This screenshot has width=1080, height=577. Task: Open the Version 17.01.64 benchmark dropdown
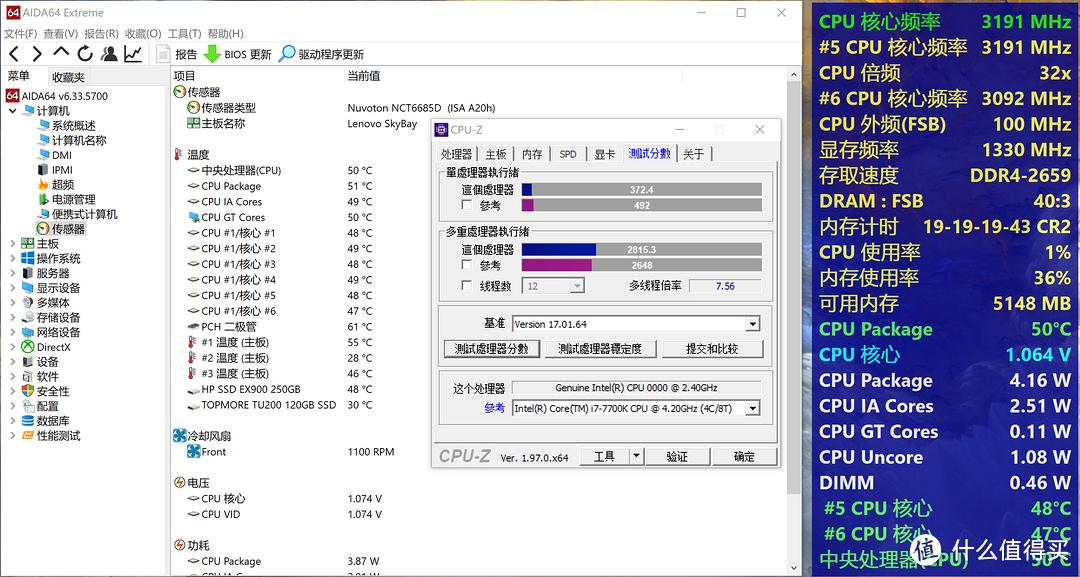752,323
